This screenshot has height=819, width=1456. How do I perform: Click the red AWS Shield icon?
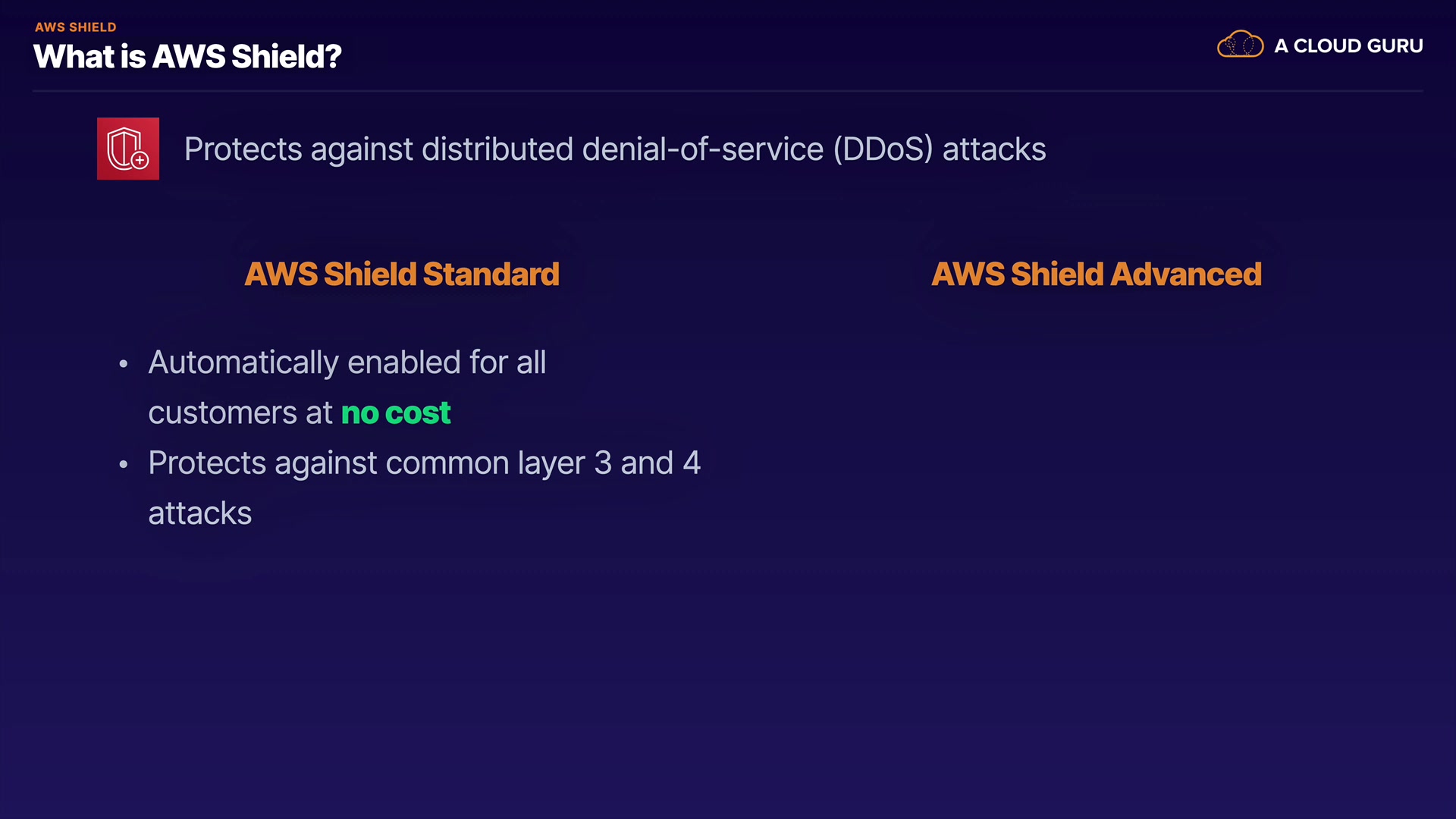coord(128,149)
